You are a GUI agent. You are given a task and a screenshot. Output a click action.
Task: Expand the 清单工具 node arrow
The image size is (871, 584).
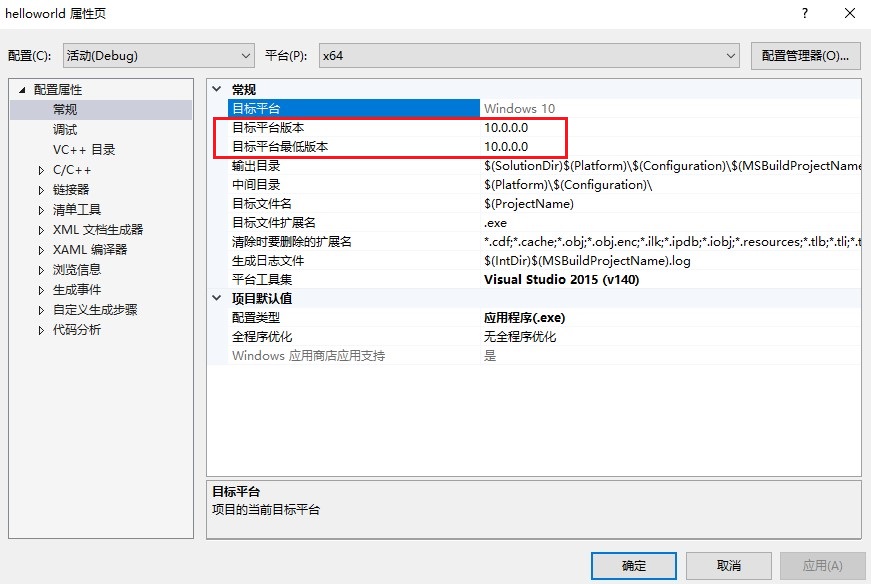(41, 210)
